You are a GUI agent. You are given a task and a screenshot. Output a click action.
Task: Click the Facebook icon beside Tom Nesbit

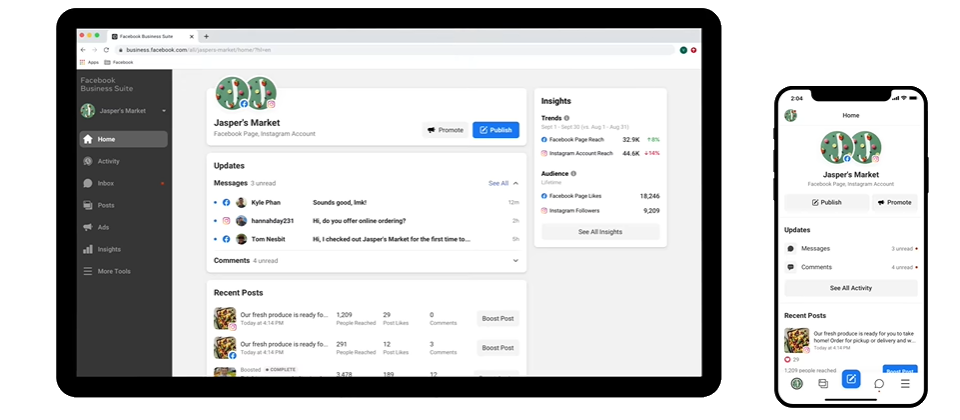point(226,239)
